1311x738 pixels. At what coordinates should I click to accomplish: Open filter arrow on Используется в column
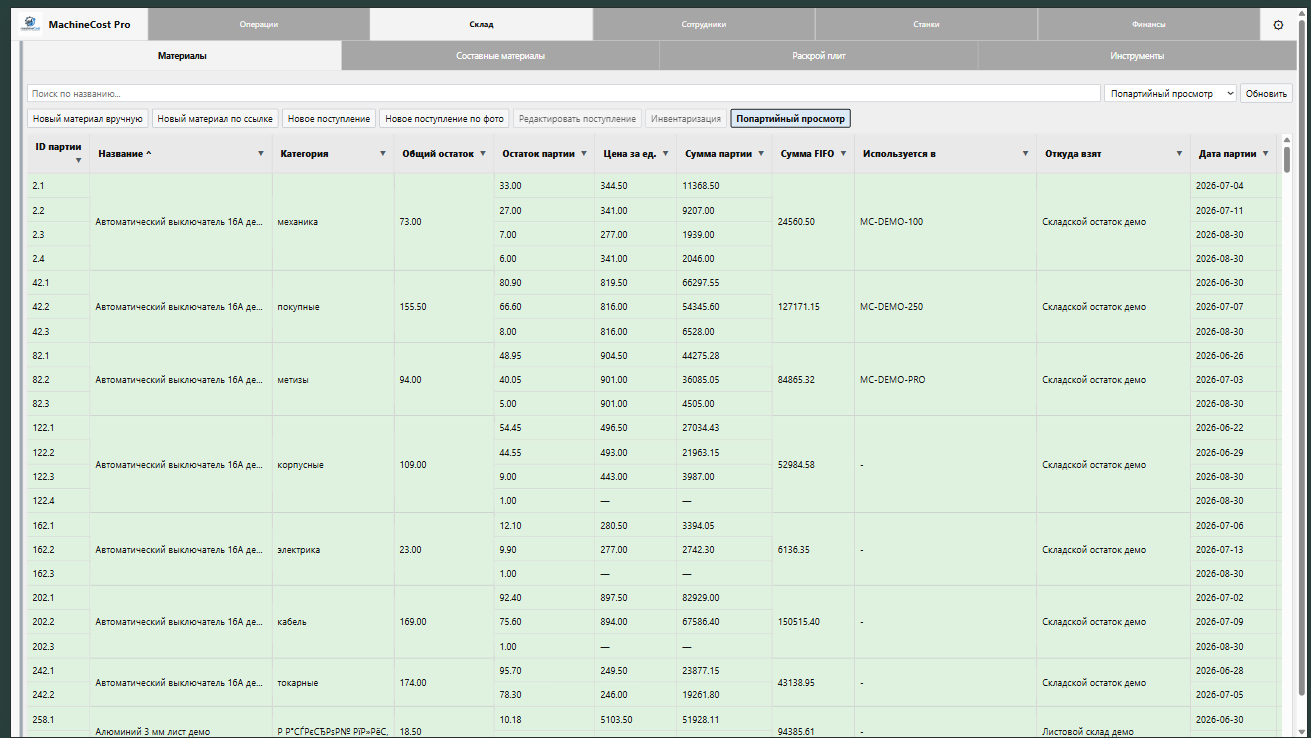point(1025,154)
